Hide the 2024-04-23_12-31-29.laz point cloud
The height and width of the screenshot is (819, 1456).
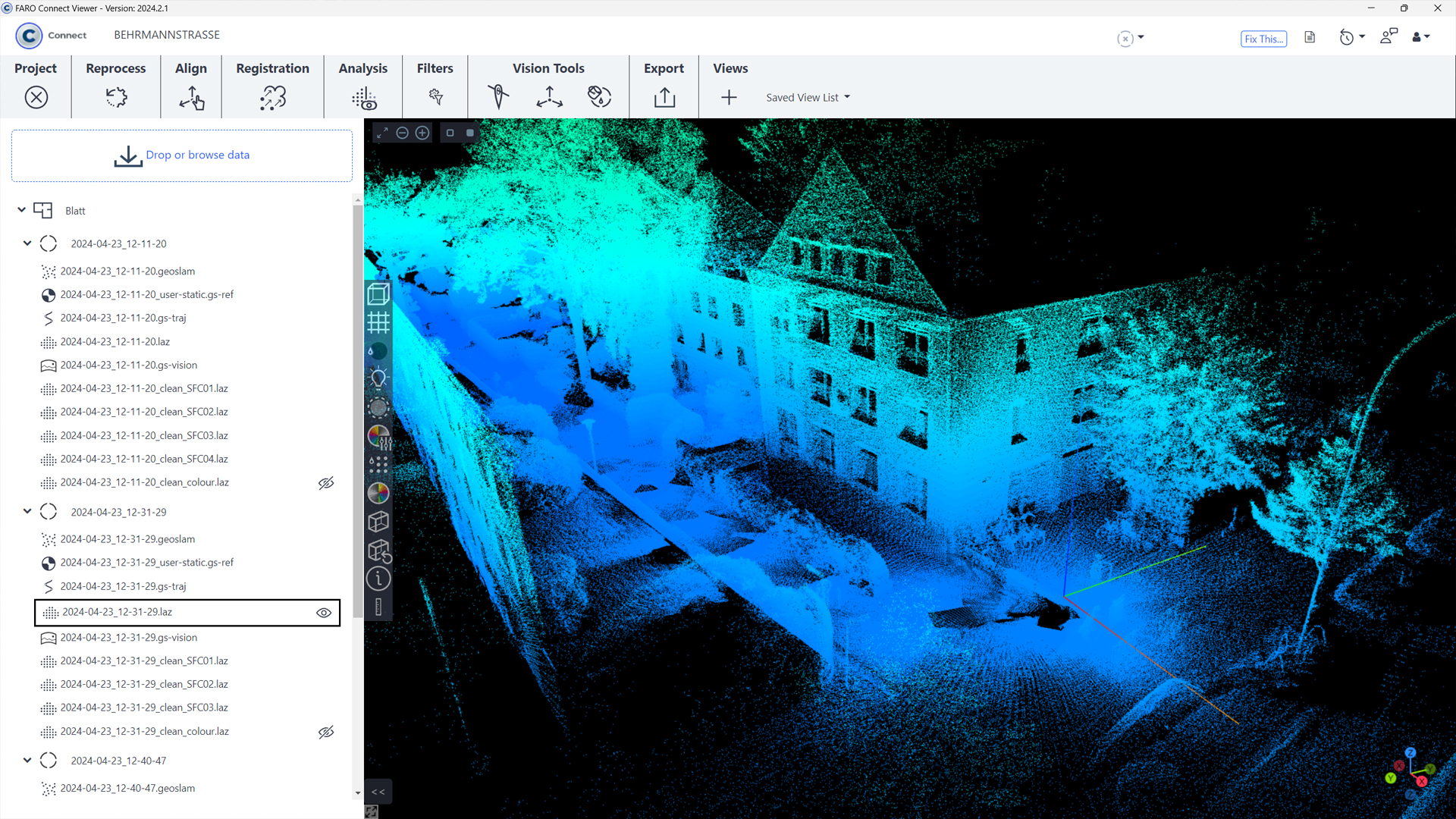coord(324,613)
